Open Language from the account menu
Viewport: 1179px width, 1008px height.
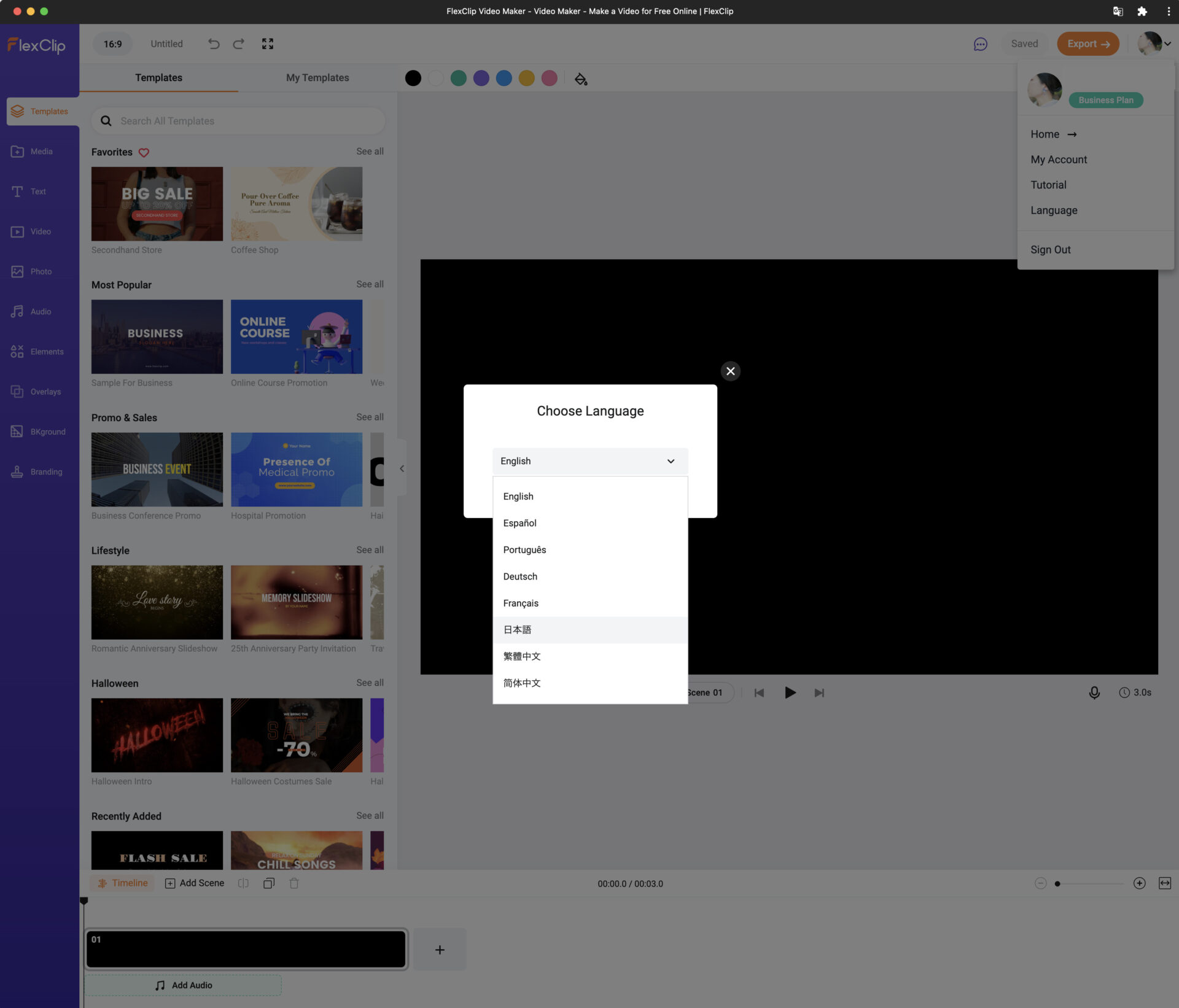pyautogui.click(x=1053, y=210)
